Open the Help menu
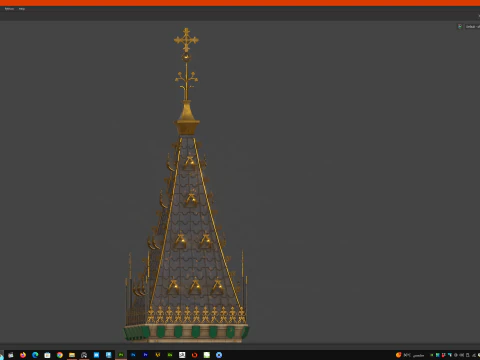480x360 pixels. 22,9
